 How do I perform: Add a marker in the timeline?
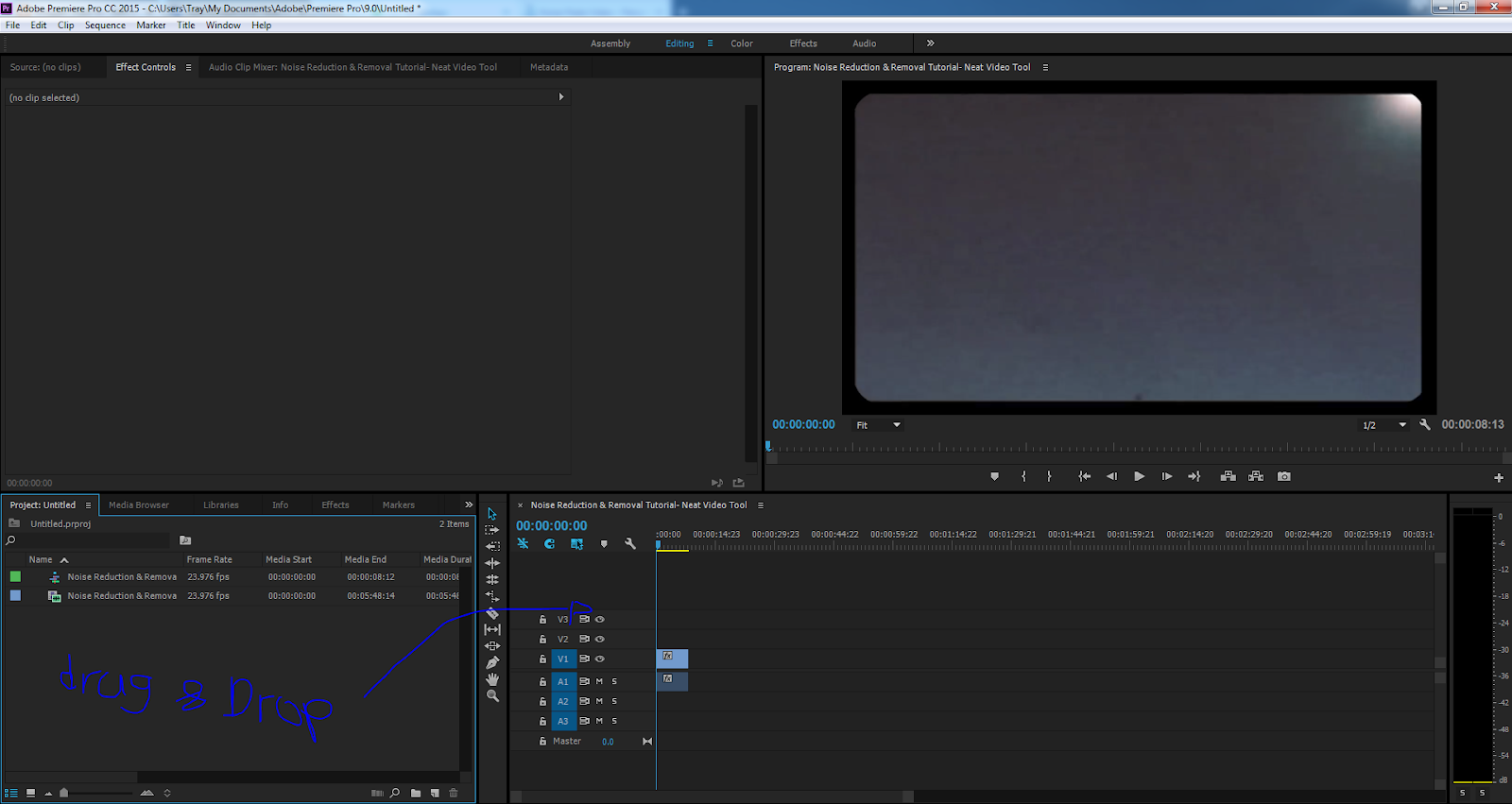click(x=604, y=544)
